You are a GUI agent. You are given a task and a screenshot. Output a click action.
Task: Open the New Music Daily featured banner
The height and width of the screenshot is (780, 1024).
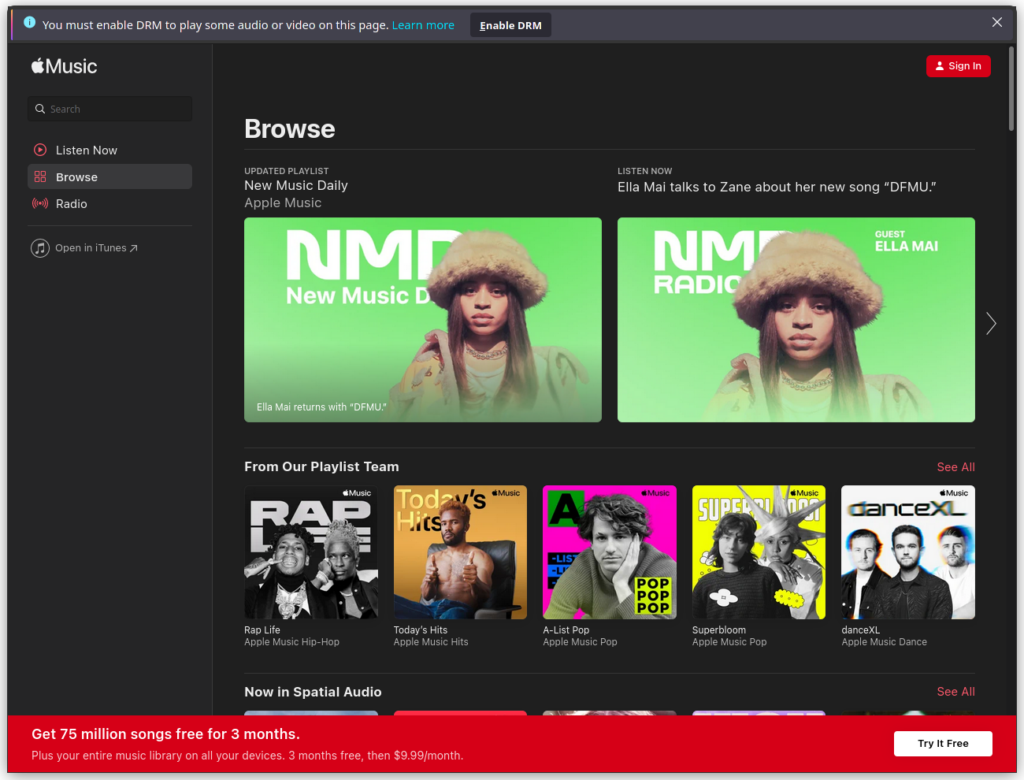423,319
